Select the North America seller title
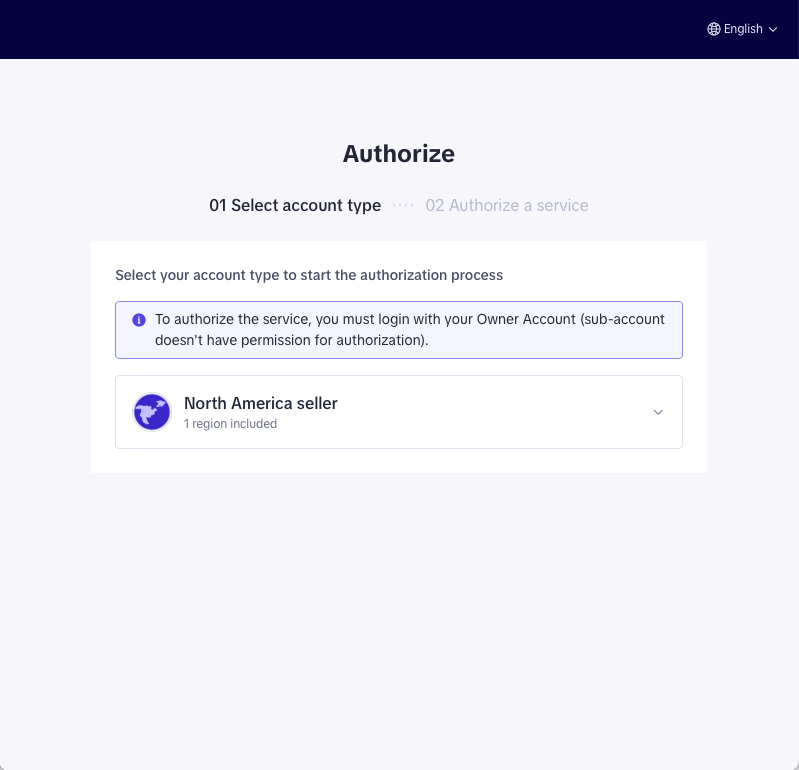The height and width of the screenshot is (770, 799). [260, 403]
